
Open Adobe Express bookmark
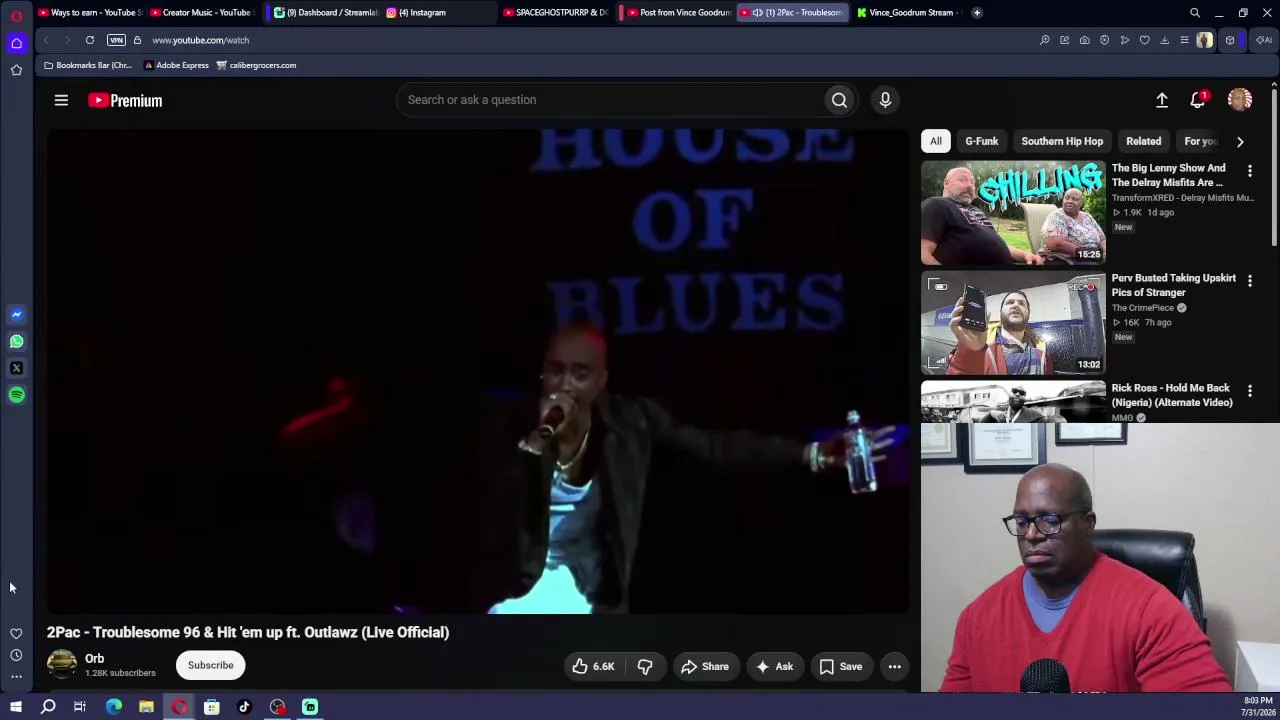tap(176, 65)
